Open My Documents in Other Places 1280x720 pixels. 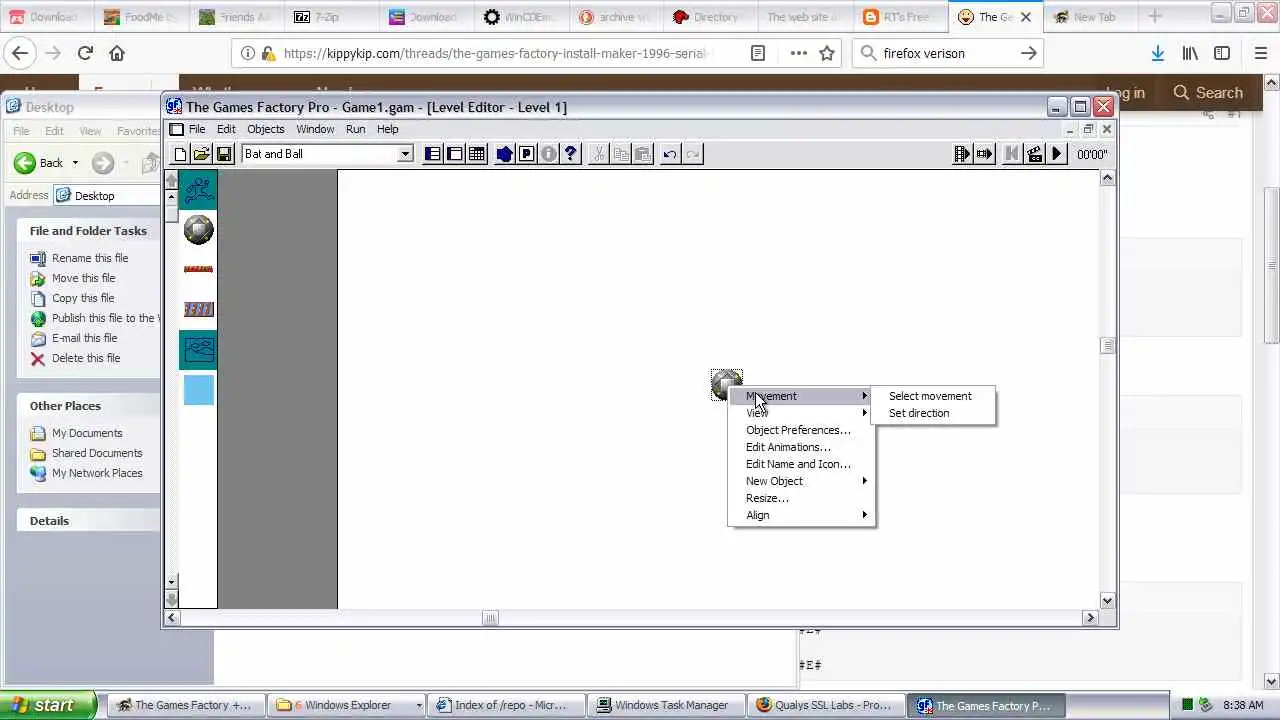click(87, 433)
